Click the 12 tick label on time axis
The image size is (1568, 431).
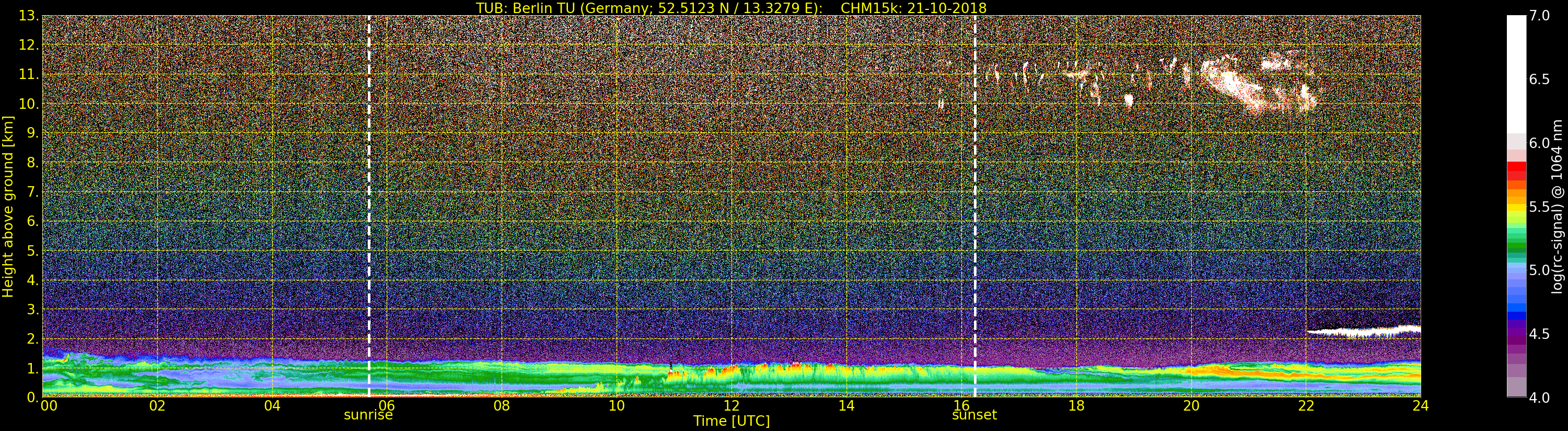tap(731, 406)
